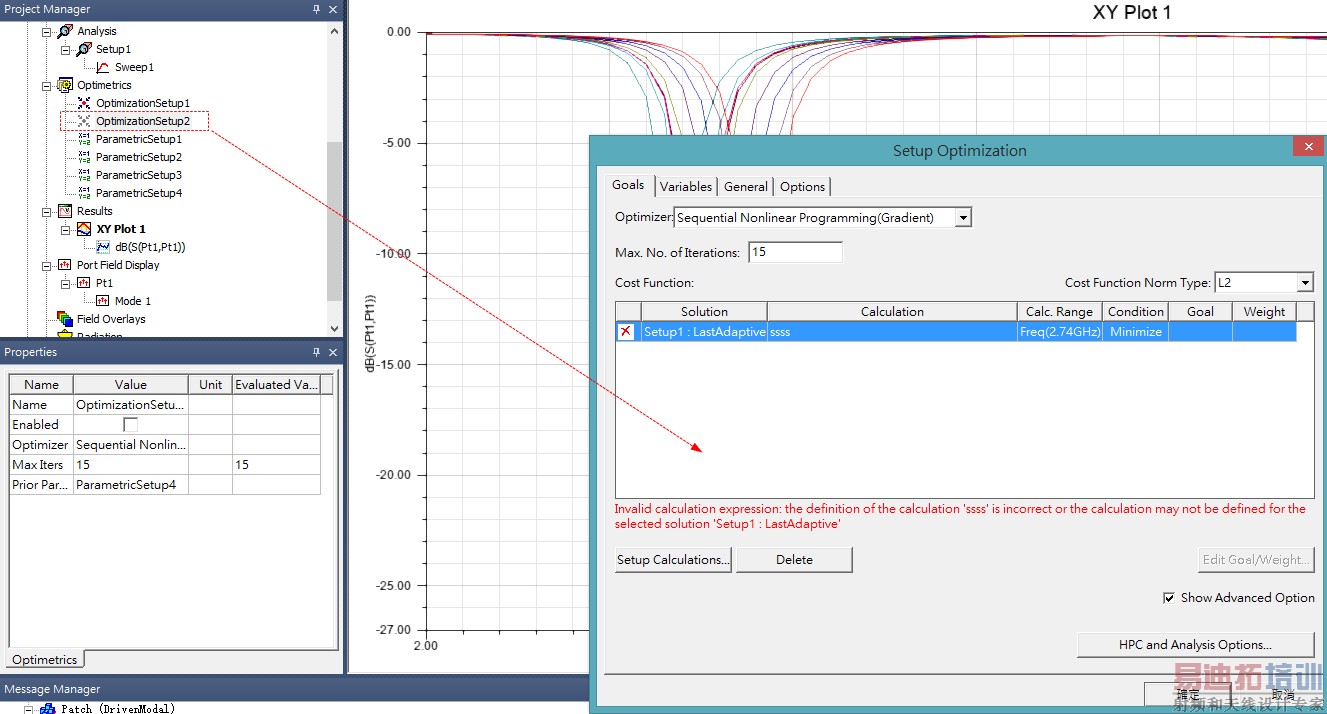Click the ParametricSetup1 X=1 icon

point(84,139)
